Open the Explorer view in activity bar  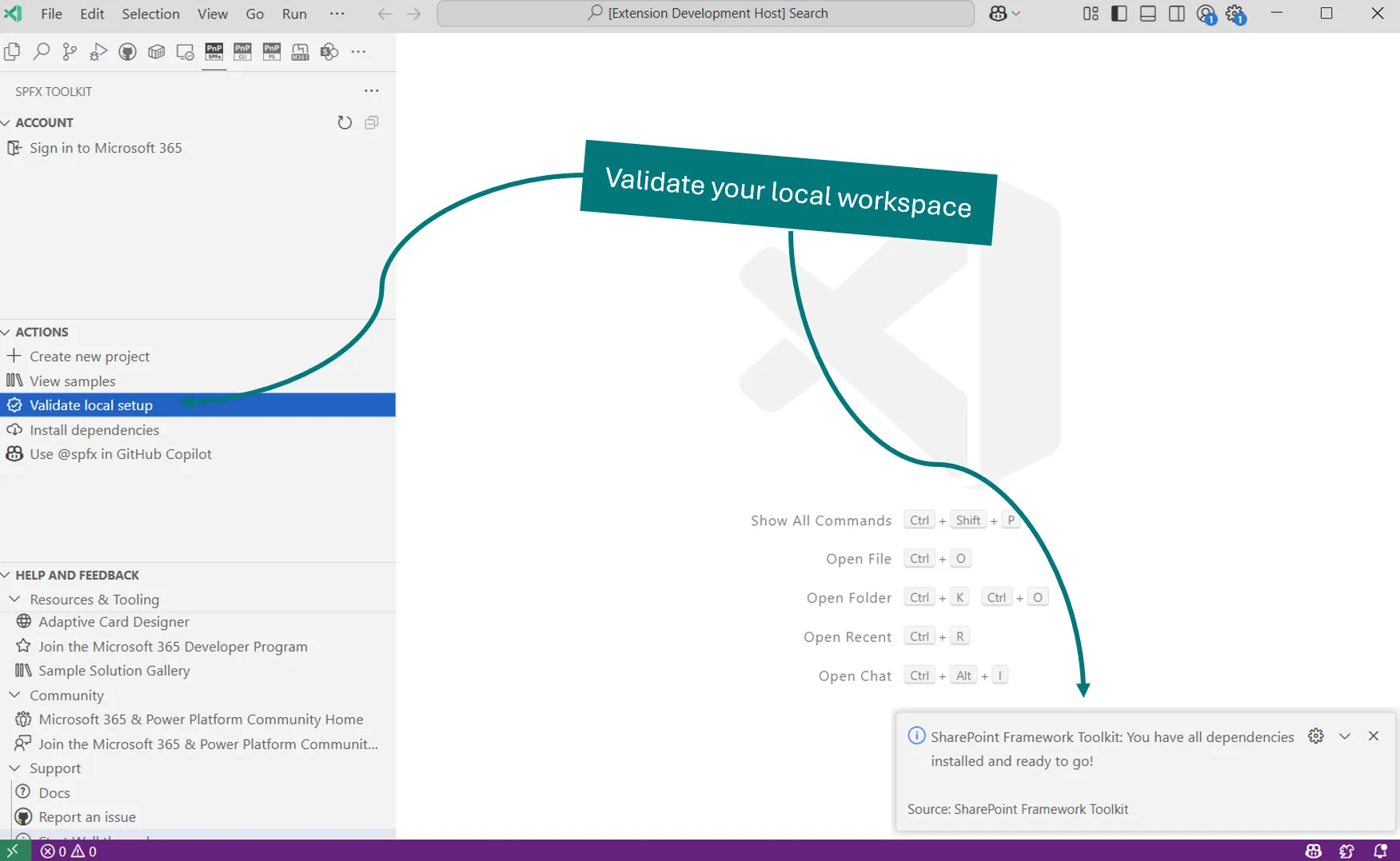[x=12, y=52]
